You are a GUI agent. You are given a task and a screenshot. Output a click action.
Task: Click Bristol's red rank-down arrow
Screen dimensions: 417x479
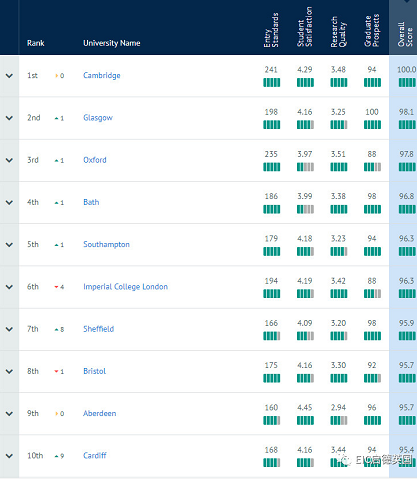tap(57, 371)
